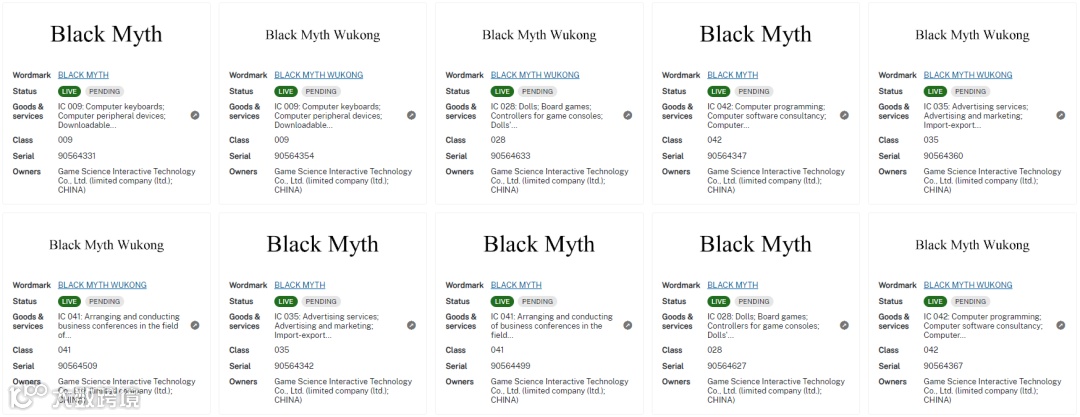
Task: Select serial number text 90564331
Action: click(77, 156)
